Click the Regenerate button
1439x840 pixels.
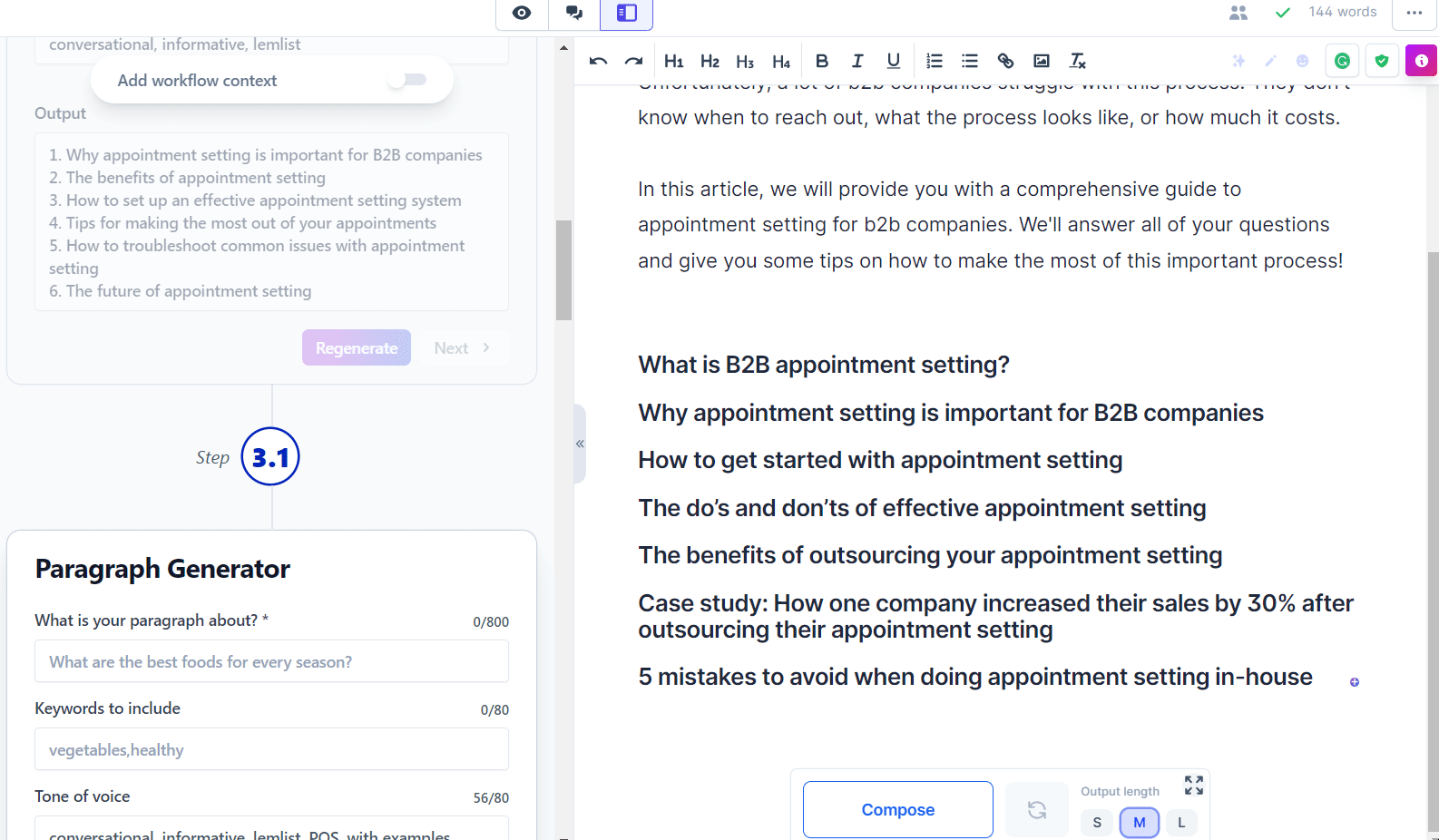(x=357, y=347)
